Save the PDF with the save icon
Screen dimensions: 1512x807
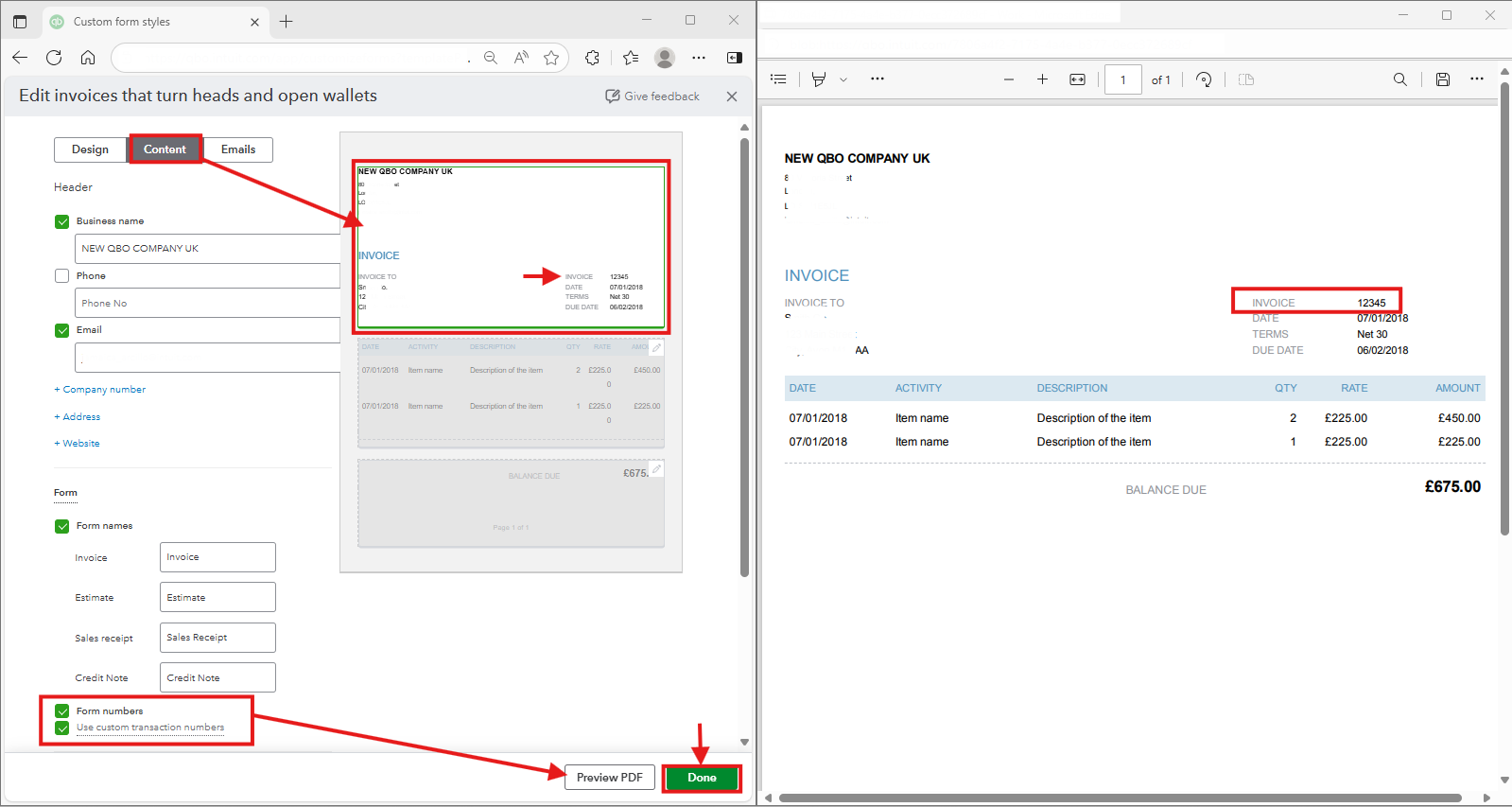tap(1442, 79)
